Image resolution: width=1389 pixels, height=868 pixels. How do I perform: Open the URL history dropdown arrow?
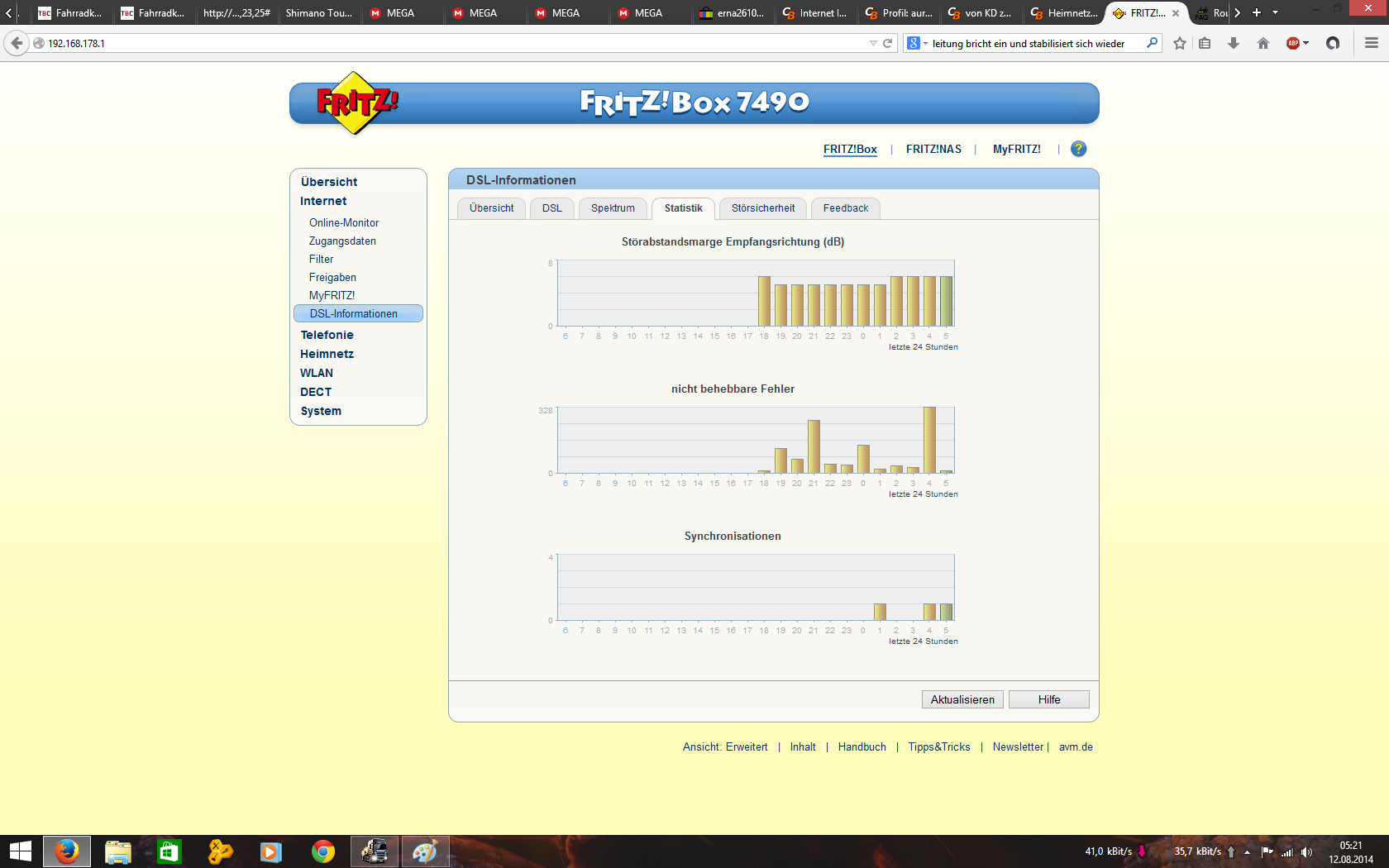click(x=873, y=43)
